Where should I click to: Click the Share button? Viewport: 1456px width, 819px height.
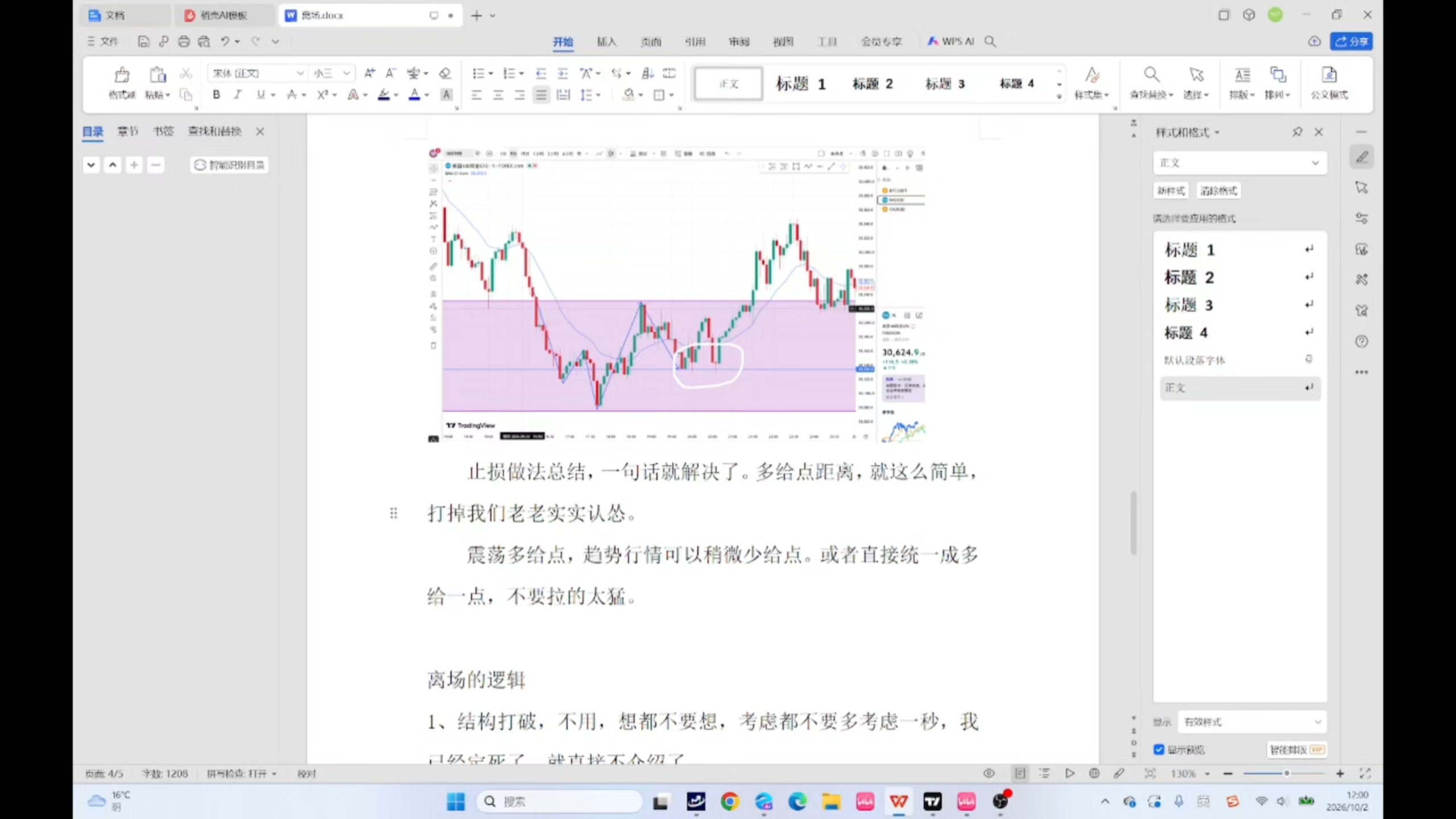coord(1351,42)
